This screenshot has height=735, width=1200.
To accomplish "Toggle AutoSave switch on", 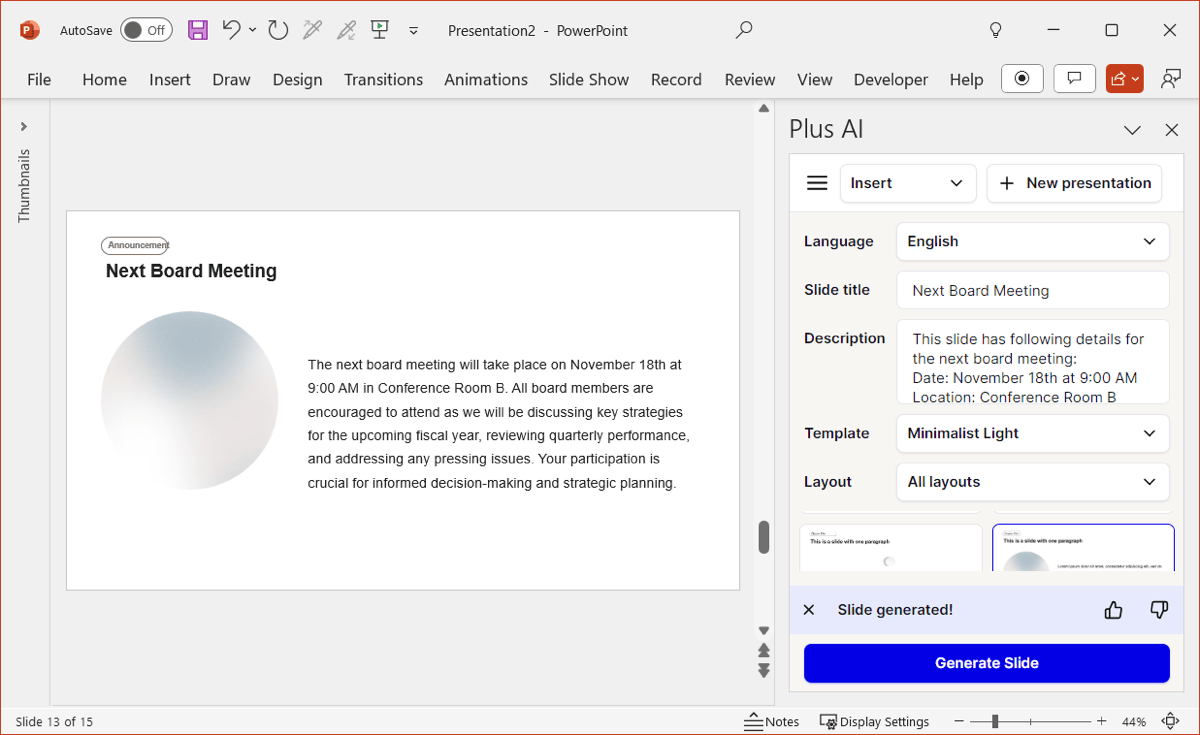I will click(x=146, y=30).
